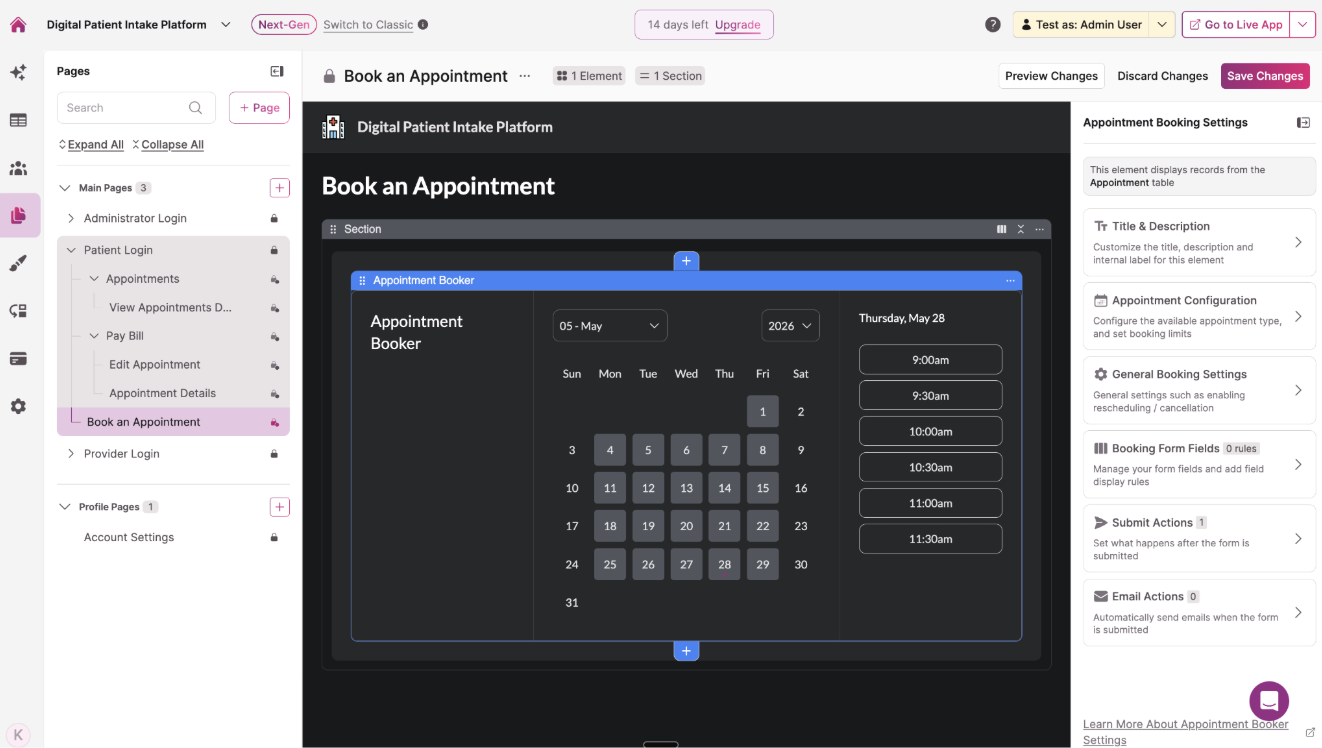
Task: Open the design paintbrush icon in sidebar
Action: (18, 263)
